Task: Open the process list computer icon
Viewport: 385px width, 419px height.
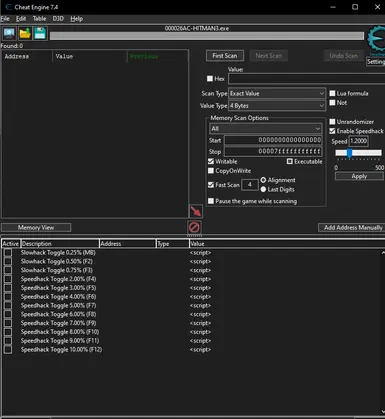Action: tap(9, 33)
